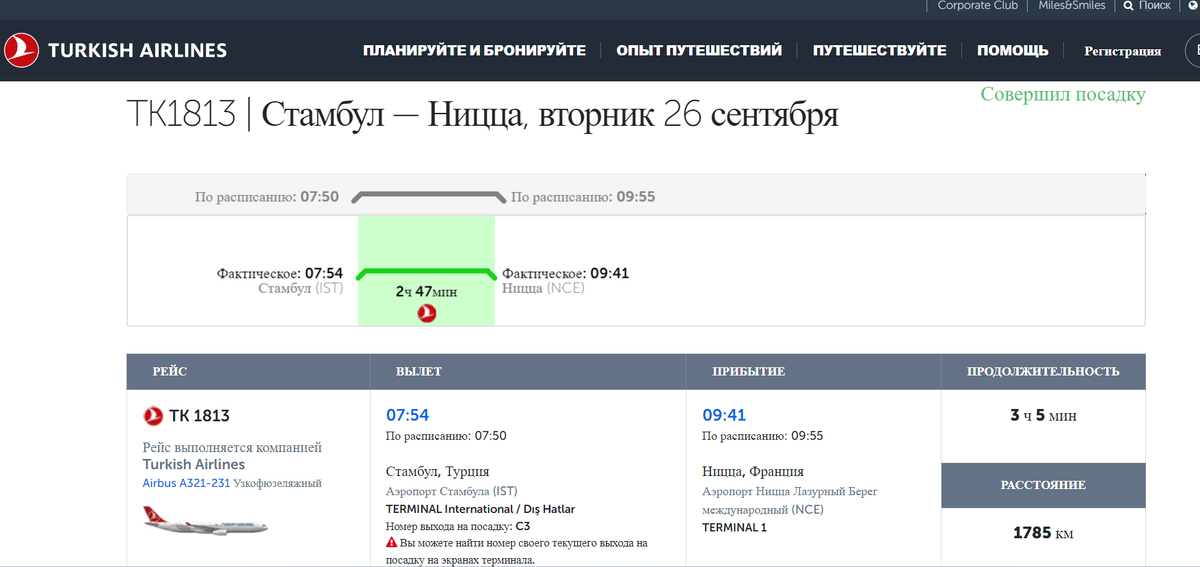Click 'Ницца, Франция' arrival city
The height and width of the screenshot is (567, 1200).
click(x=753, y=471)
